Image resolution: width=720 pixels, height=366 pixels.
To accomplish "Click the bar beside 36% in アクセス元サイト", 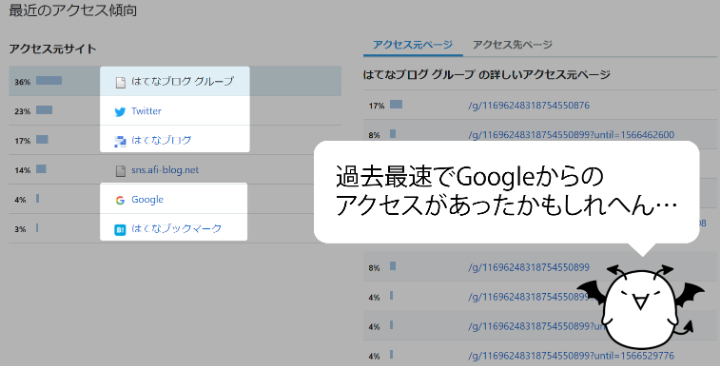I will click(x=49, y=81).
